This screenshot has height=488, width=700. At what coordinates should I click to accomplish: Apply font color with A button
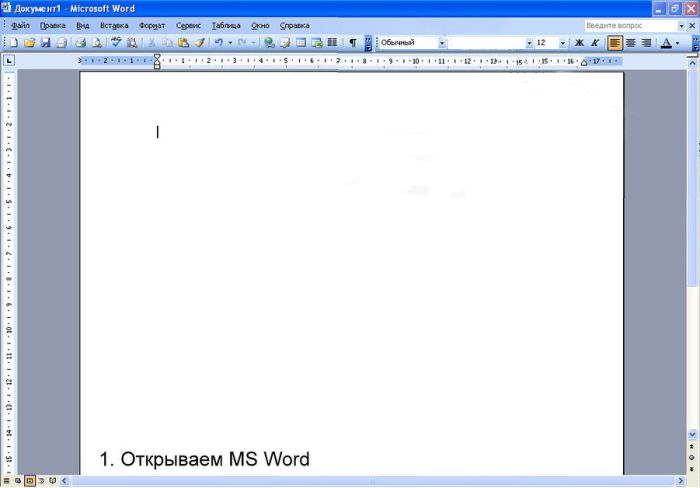pos(666,43)
